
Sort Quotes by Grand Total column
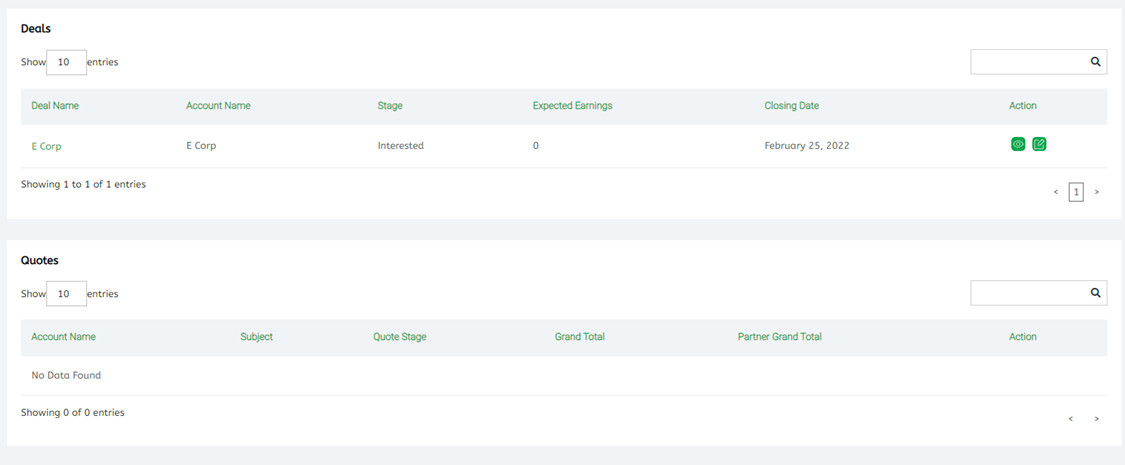click(x=579, y=337)
